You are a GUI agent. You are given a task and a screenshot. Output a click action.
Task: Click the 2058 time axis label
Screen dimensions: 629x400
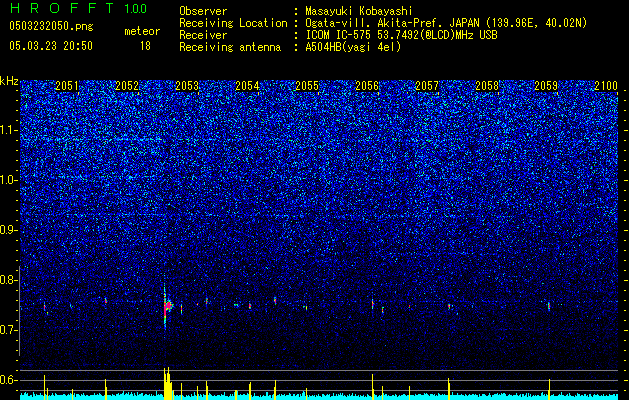tap(487, 86)
